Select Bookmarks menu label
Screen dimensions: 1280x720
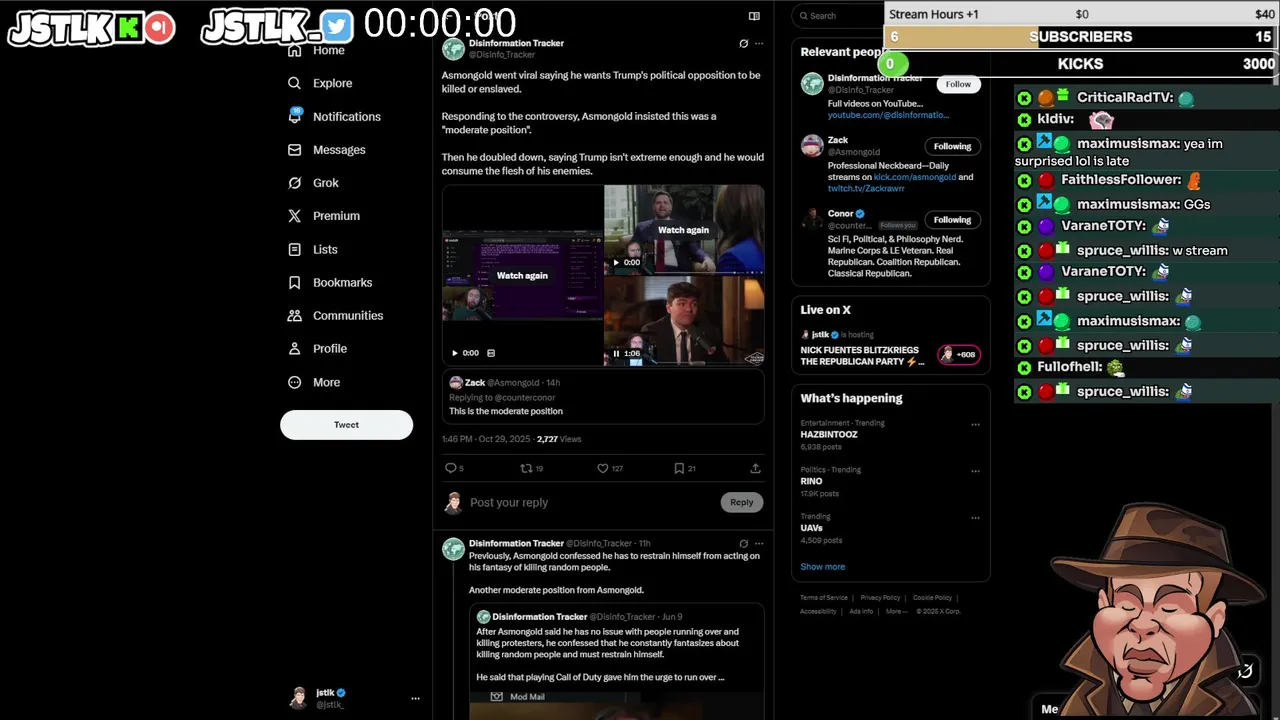[342, 283]
